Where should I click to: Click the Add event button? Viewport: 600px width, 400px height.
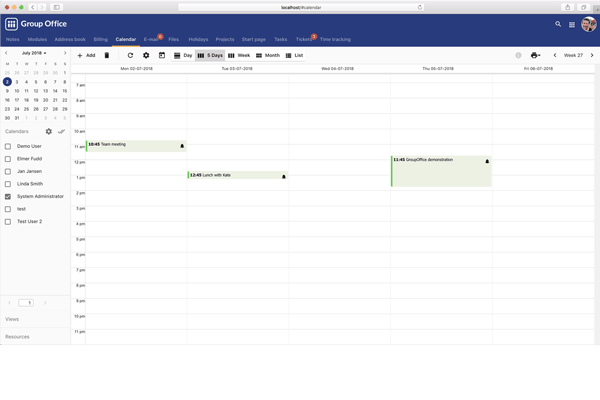point(87,56)
